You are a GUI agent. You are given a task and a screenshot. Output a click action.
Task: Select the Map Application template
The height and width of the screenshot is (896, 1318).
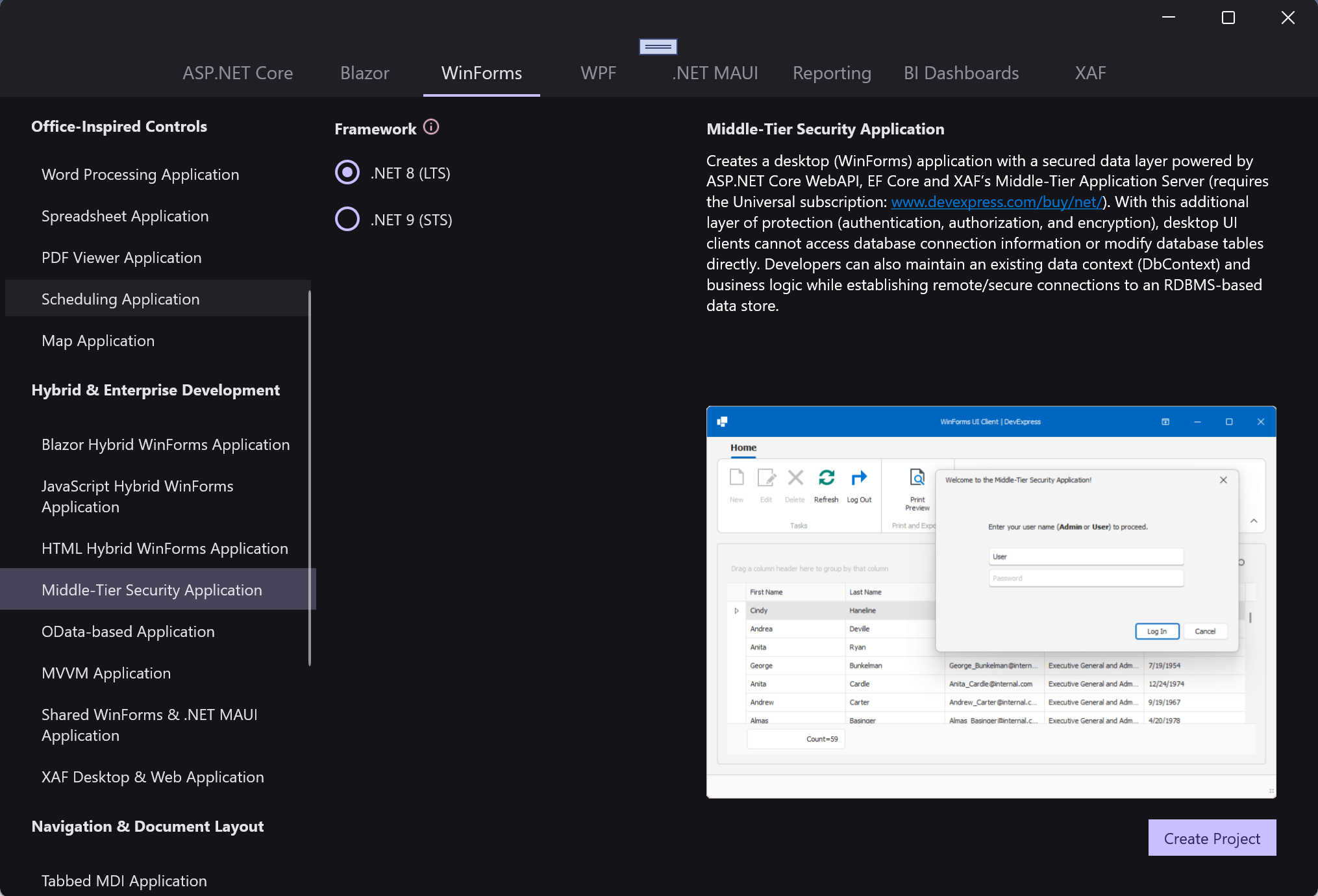[x=97, y=340]
